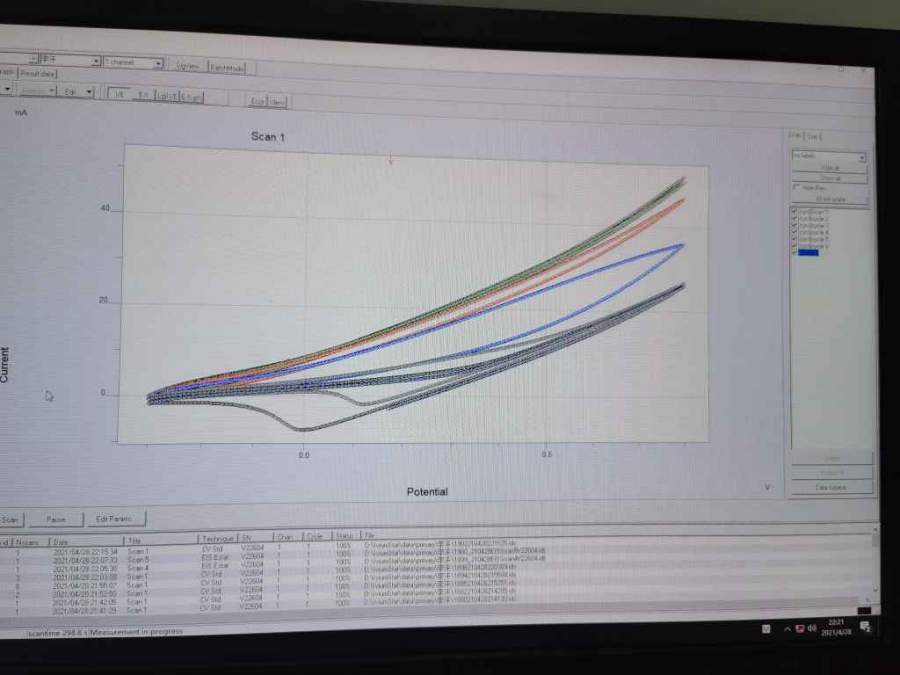The image size is (900, 675).
Task: Open the notification center icon
Action: coord(865,627)
